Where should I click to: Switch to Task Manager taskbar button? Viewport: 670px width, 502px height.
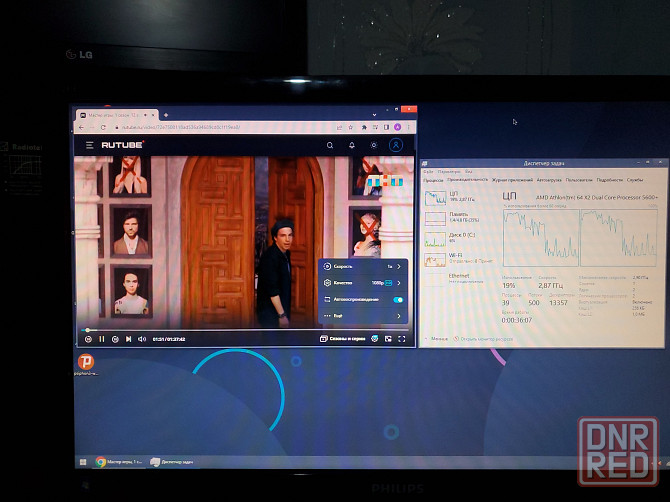coord(172,462)
